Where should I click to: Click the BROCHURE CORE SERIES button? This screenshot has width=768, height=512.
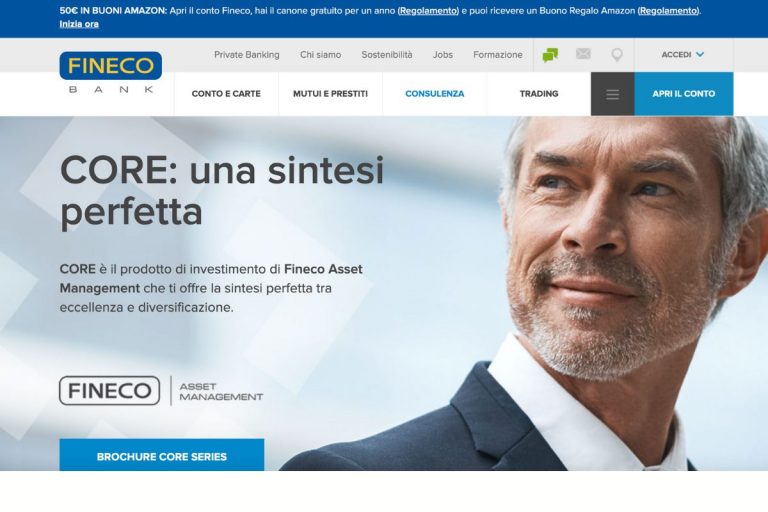pyautogui.click(x=162, y=455)
